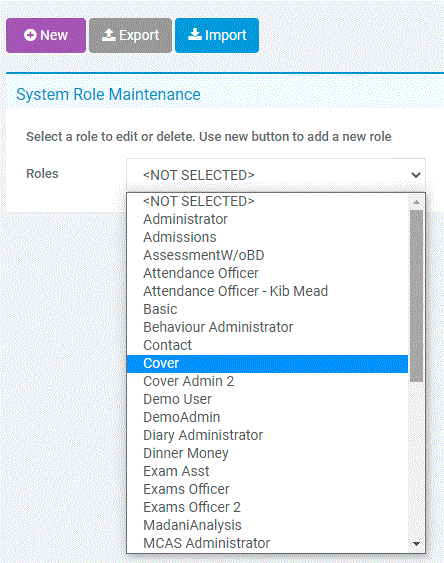
Task: Click the dropdown list scroll down arrow
Action: [416, 544]
